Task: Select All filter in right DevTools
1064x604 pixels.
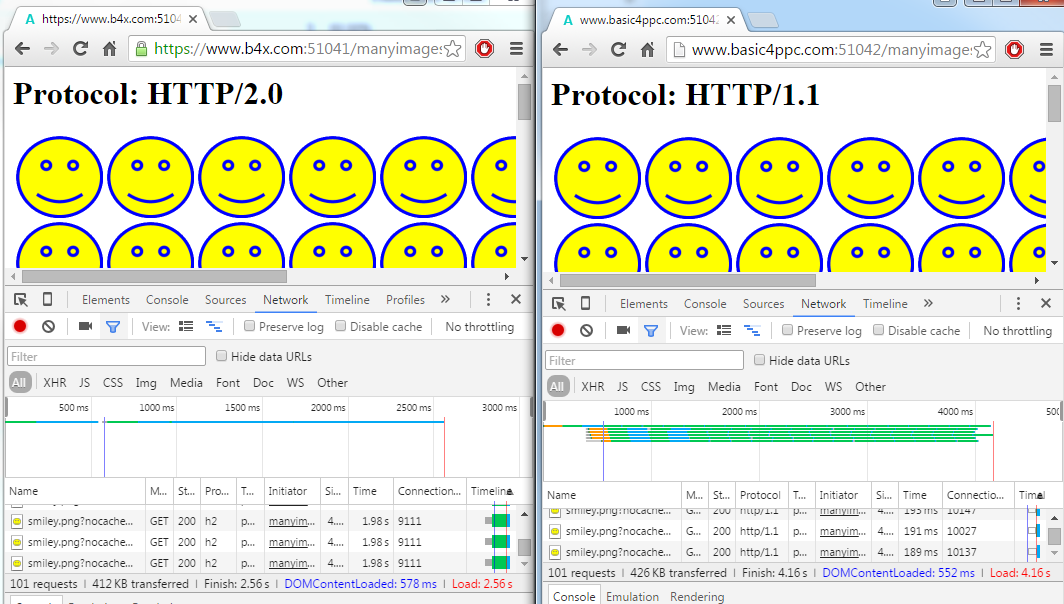Action: point(557,387)
